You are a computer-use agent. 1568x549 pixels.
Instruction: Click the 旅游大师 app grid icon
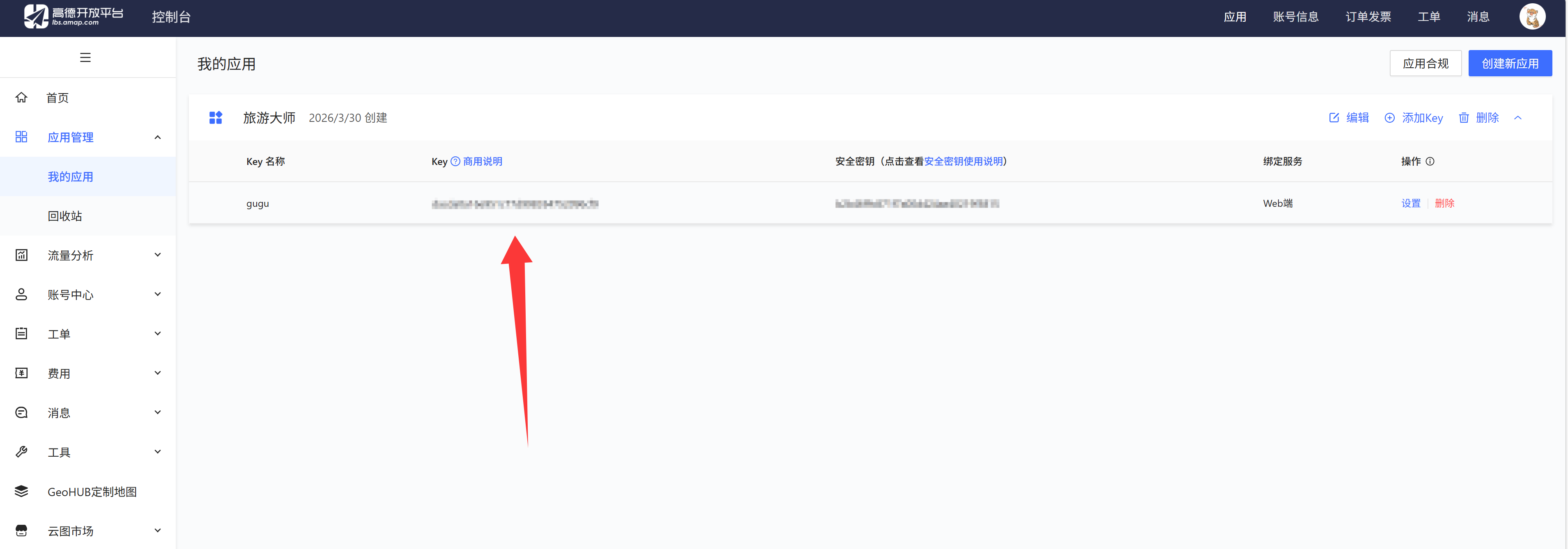[216, 117]
